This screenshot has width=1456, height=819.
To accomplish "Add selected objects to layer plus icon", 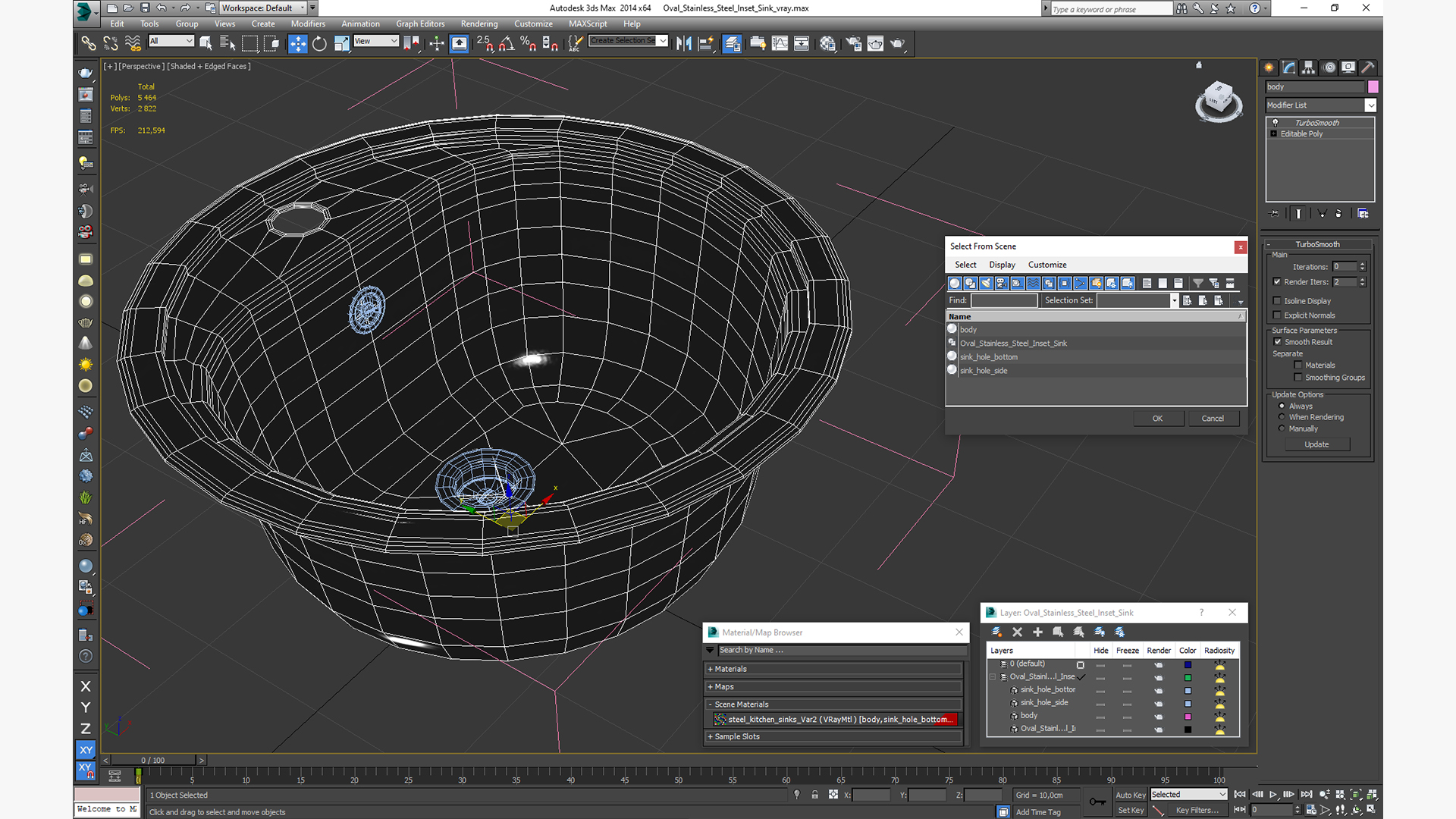I will [1038, 632].
